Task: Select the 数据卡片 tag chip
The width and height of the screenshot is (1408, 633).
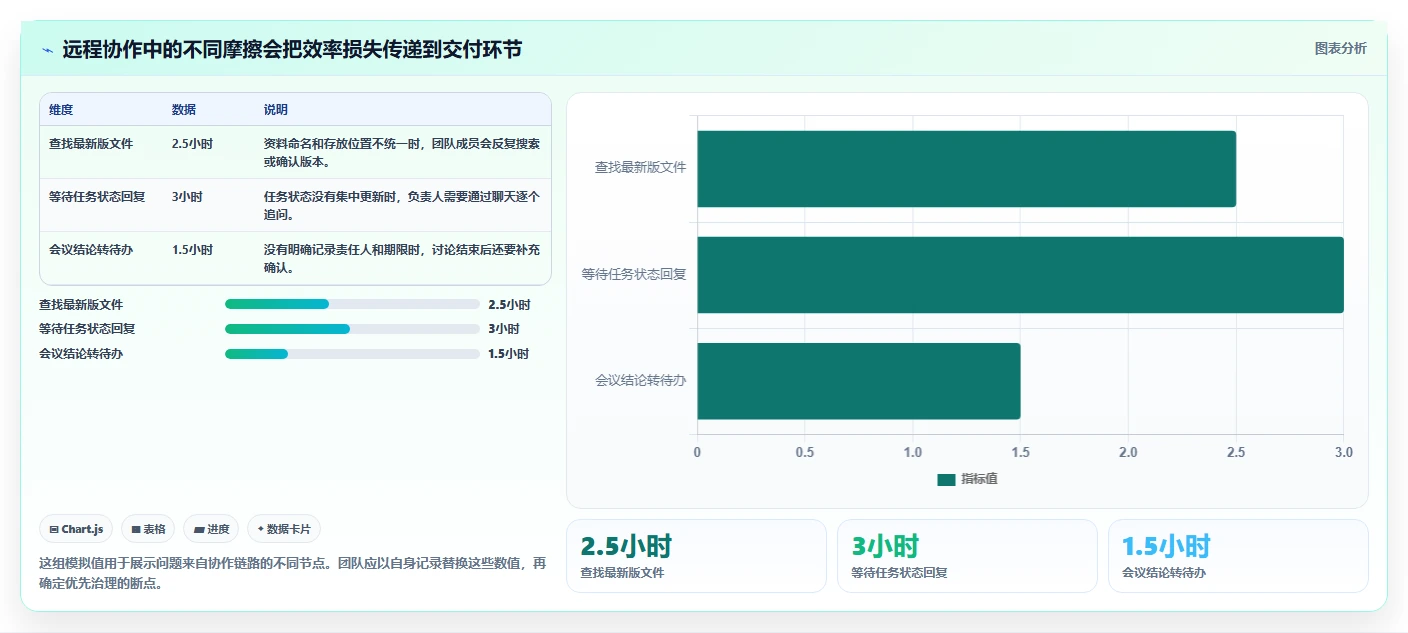Action: (284, 529)
